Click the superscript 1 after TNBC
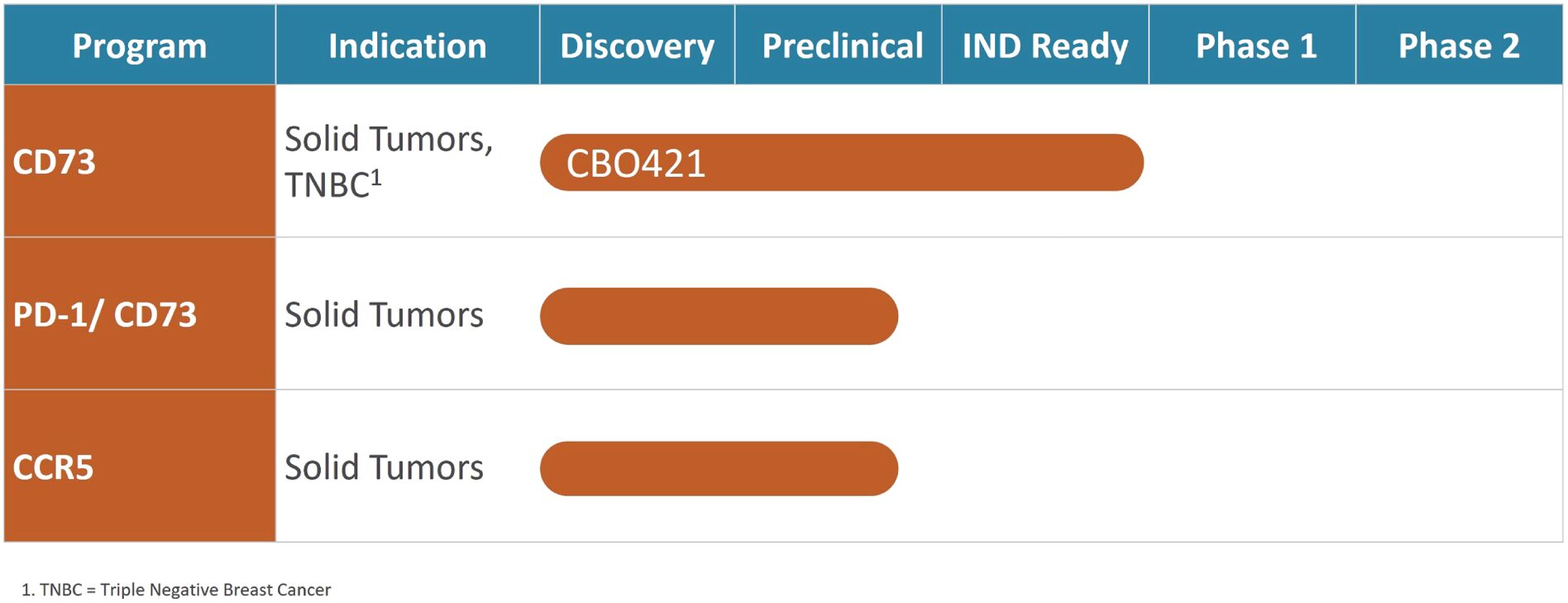 (376, 176)
